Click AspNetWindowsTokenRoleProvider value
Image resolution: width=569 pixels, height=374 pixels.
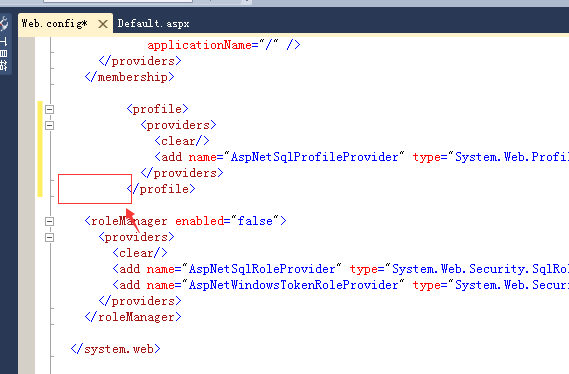tap(293, 285)
